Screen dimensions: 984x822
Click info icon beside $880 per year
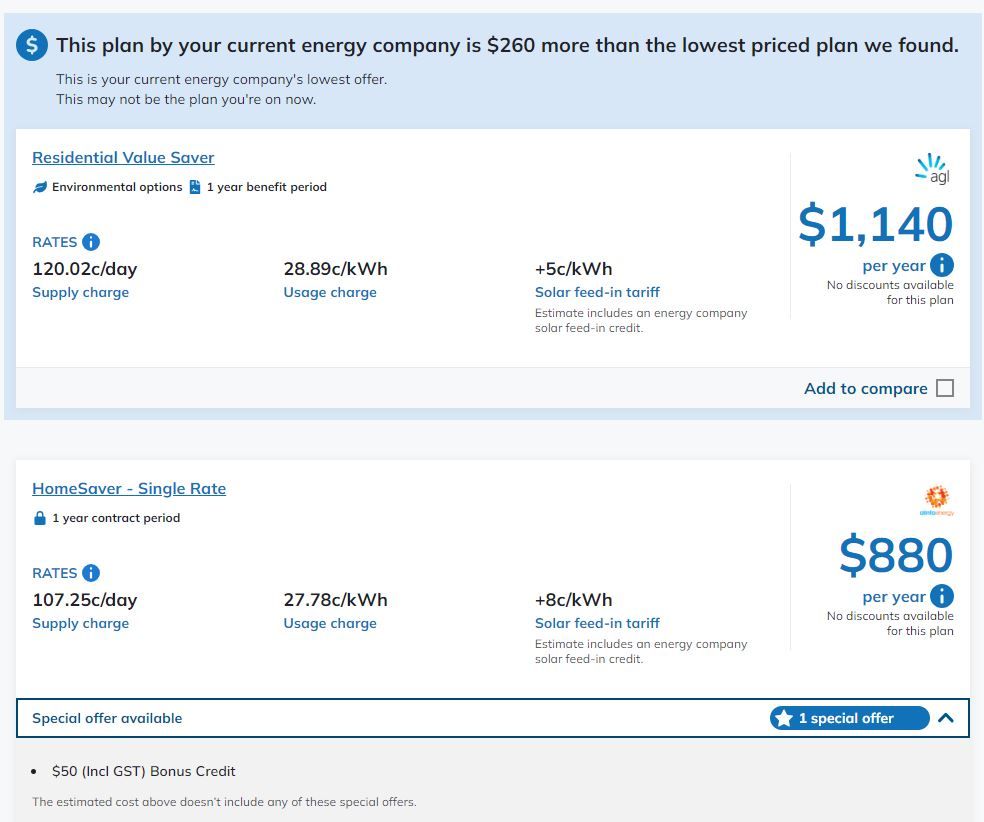941,596
